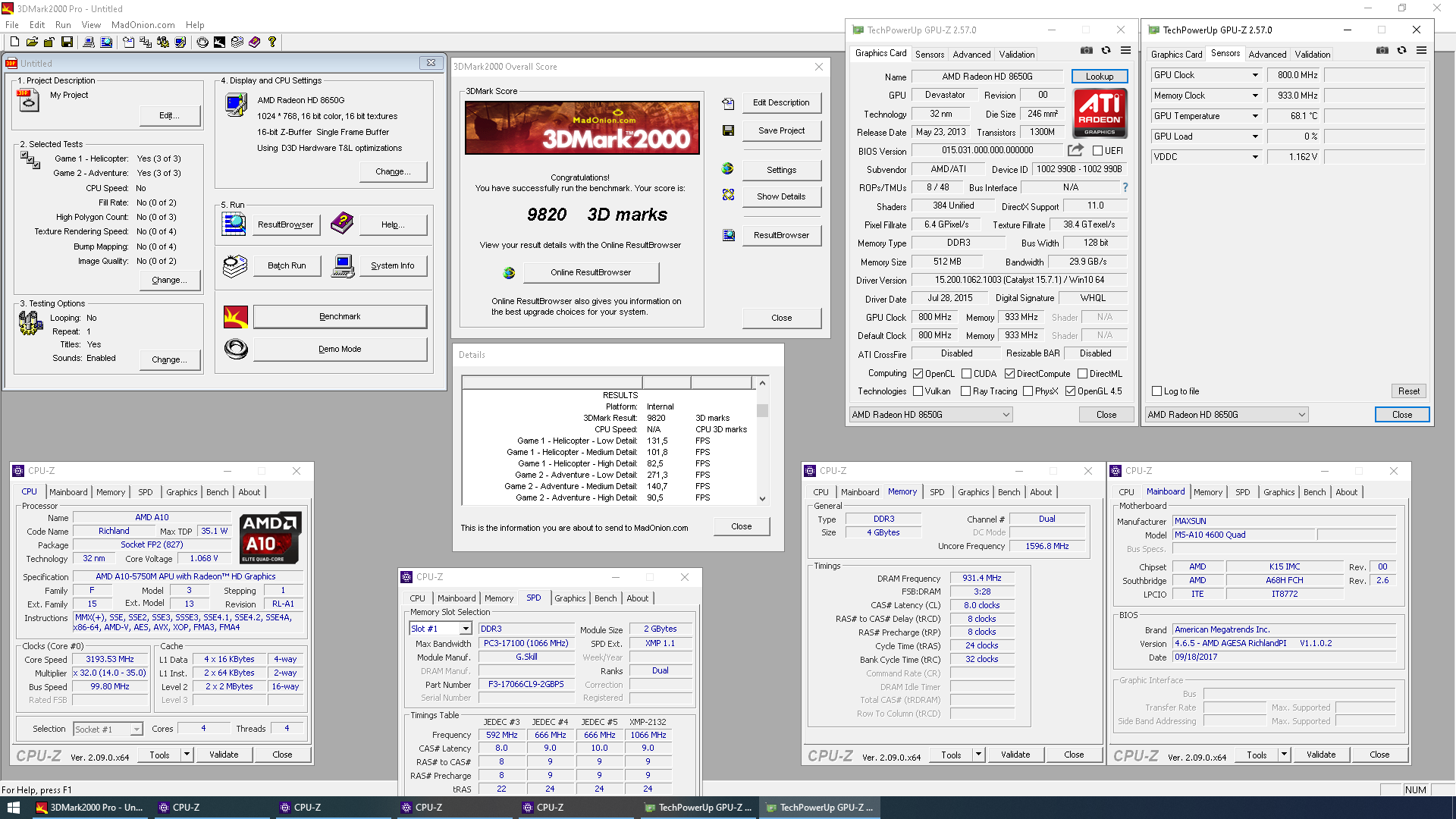Click the GPU Temperature sensor graph bar

(x=1375, y=116)
